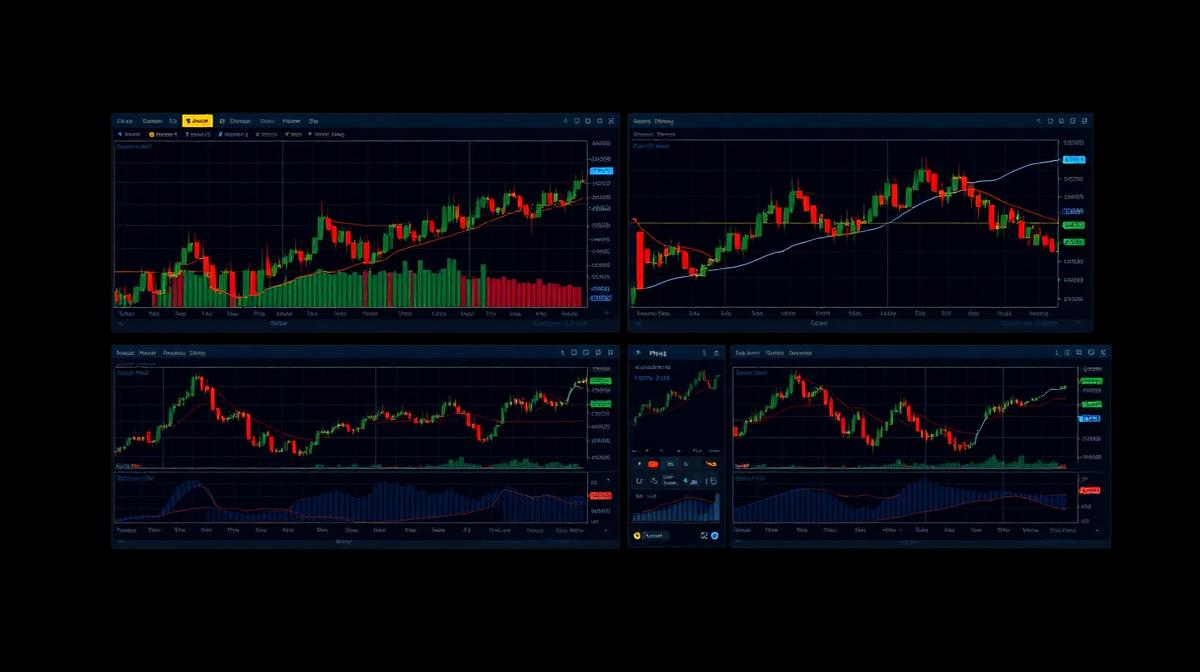Select the yellow highlighted tab in top-left chart toolbar

197,121
